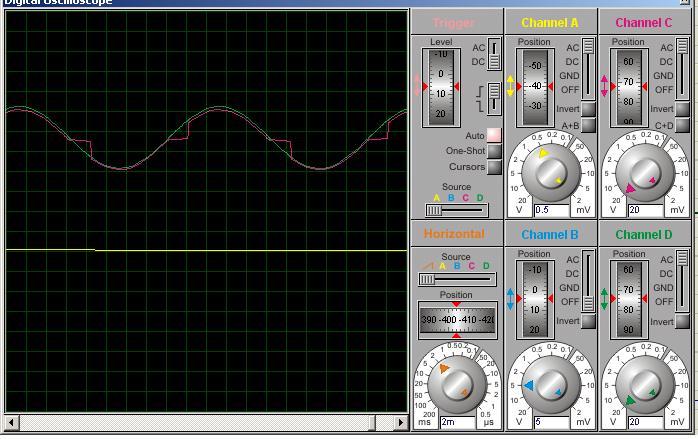
Task: Click the pink Trigger level arrows
Action: 417,85
